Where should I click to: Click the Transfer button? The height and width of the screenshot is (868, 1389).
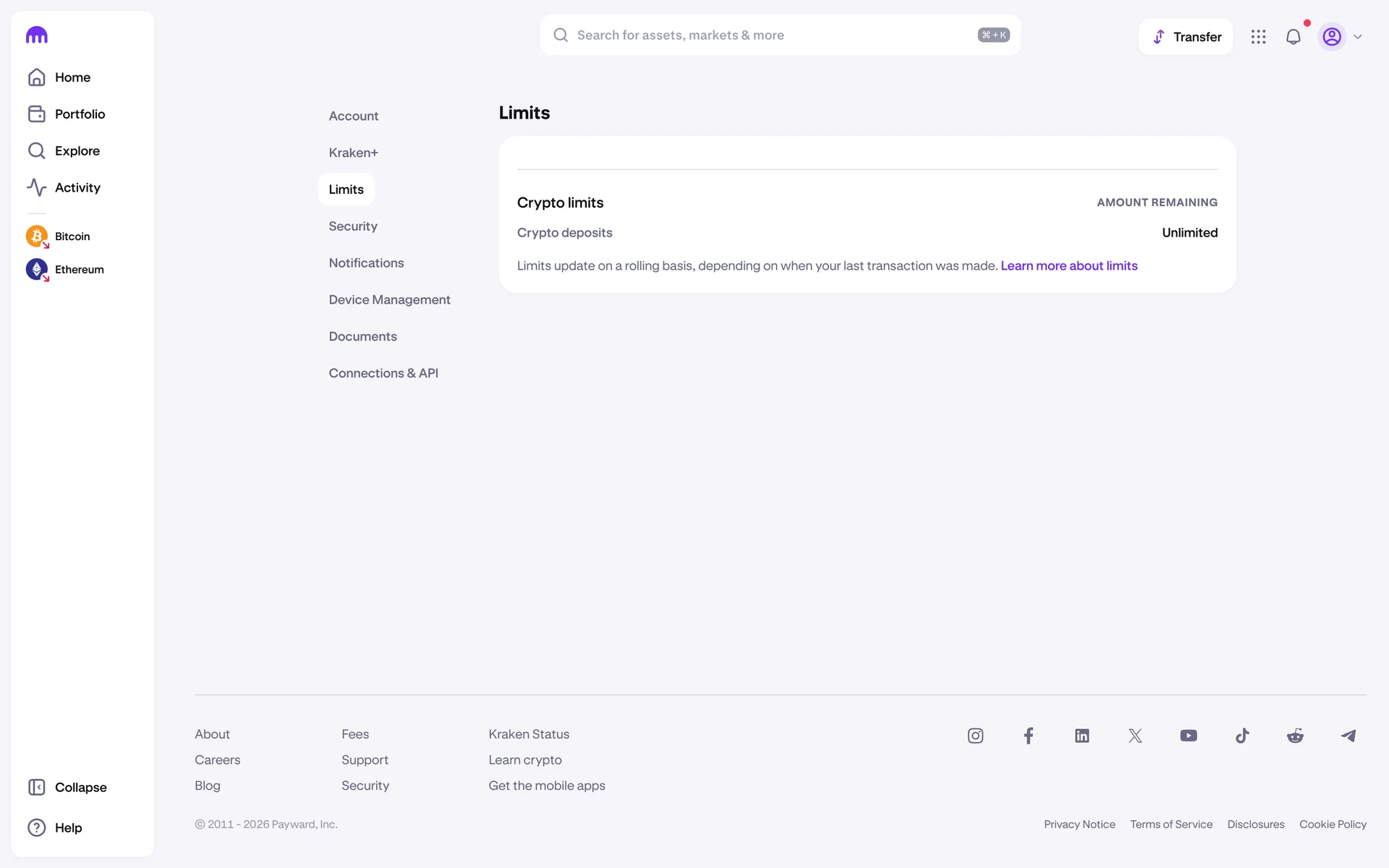click(x=1186, y=37)
